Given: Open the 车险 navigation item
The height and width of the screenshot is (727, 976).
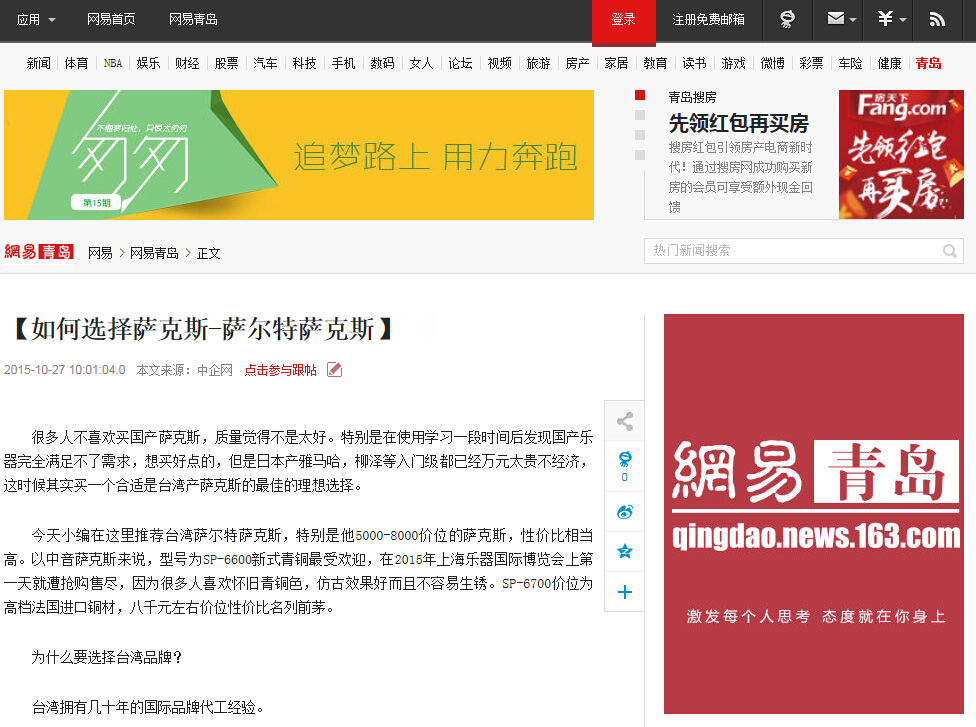Looking at the screenshot, I should [850, 63].
